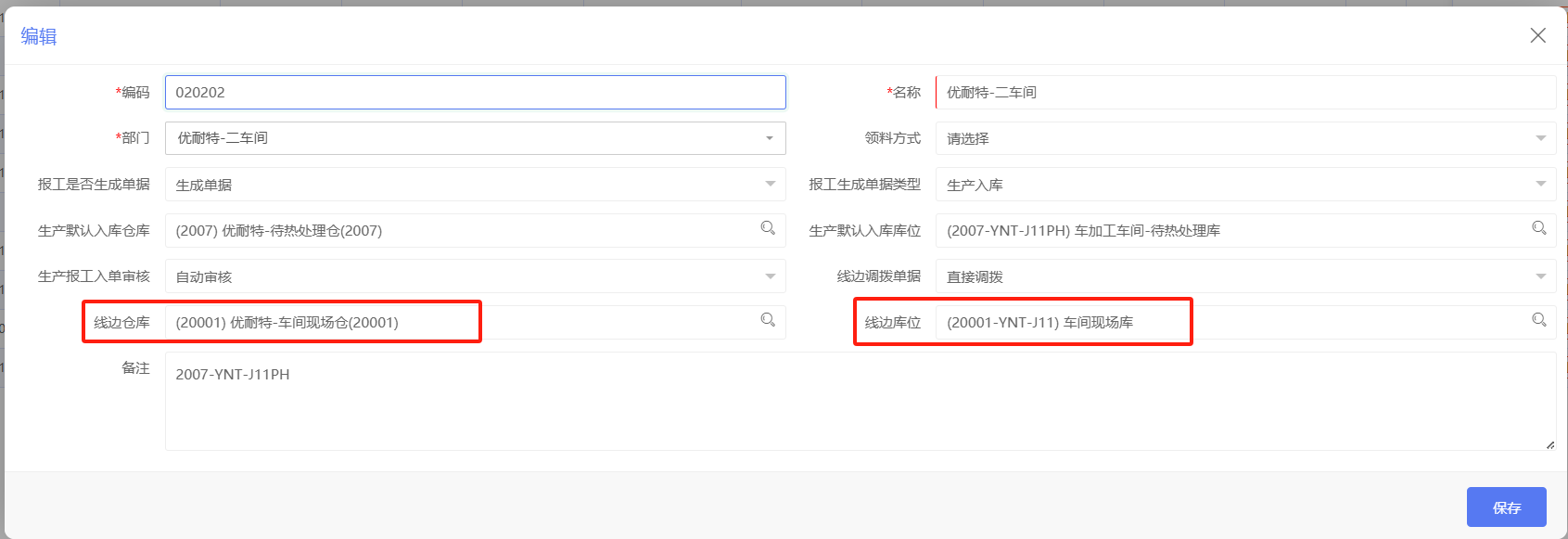The image size is (1568, 539).
Task: Click search icon in 线边库位 field
Action: tap(1539, 320)
